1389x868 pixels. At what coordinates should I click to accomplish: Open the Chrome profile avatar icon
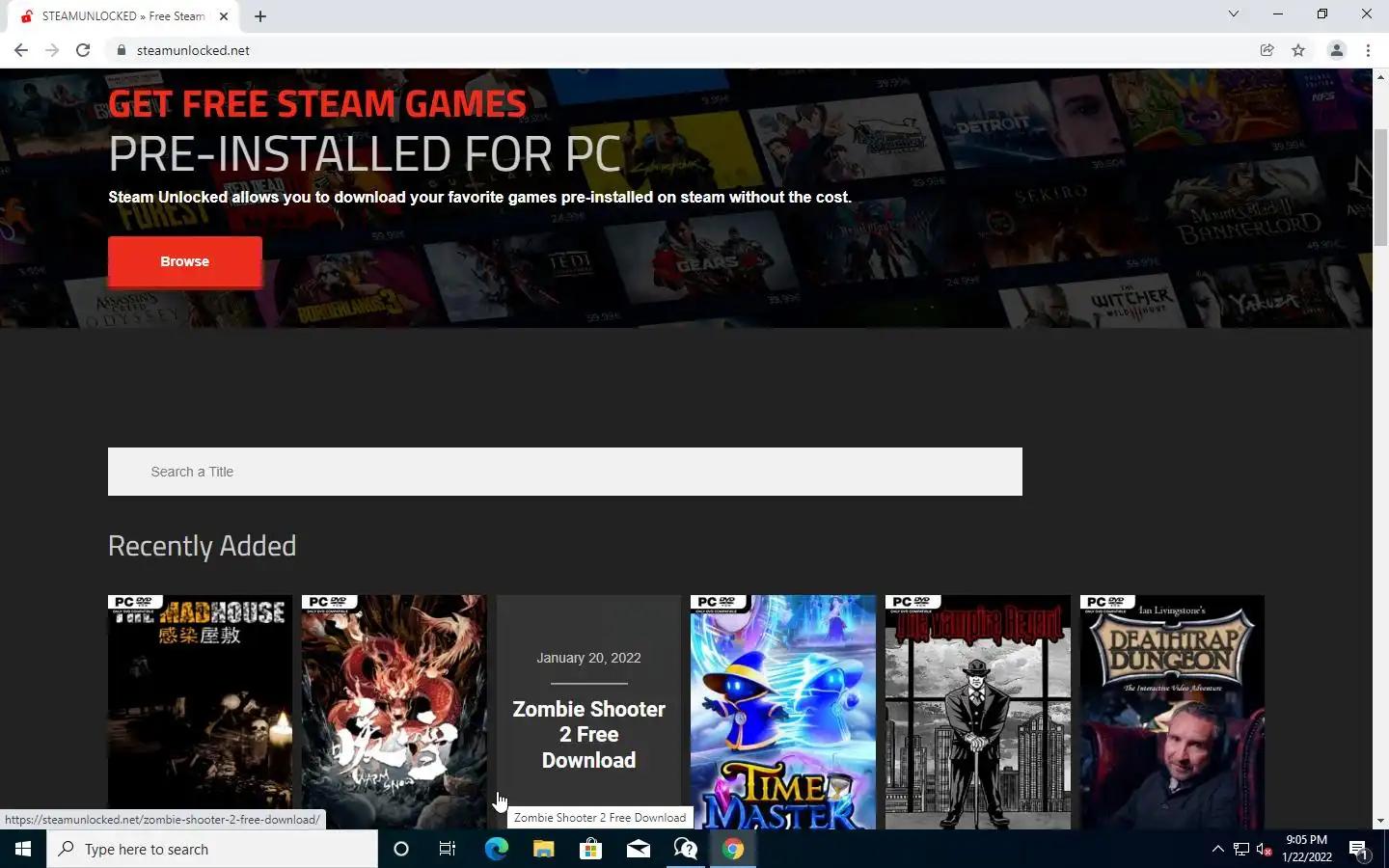click(x=1337, y=50)
